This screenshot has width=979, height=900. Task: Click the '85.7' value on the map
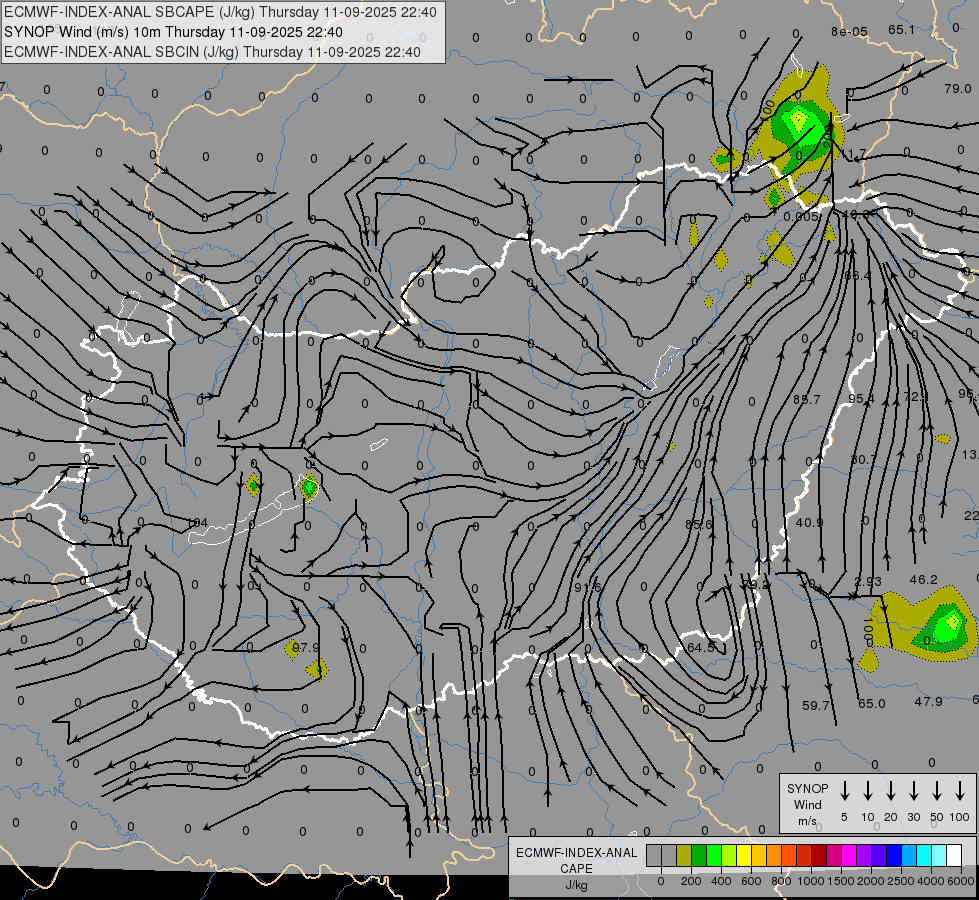[x=807, y=400]
